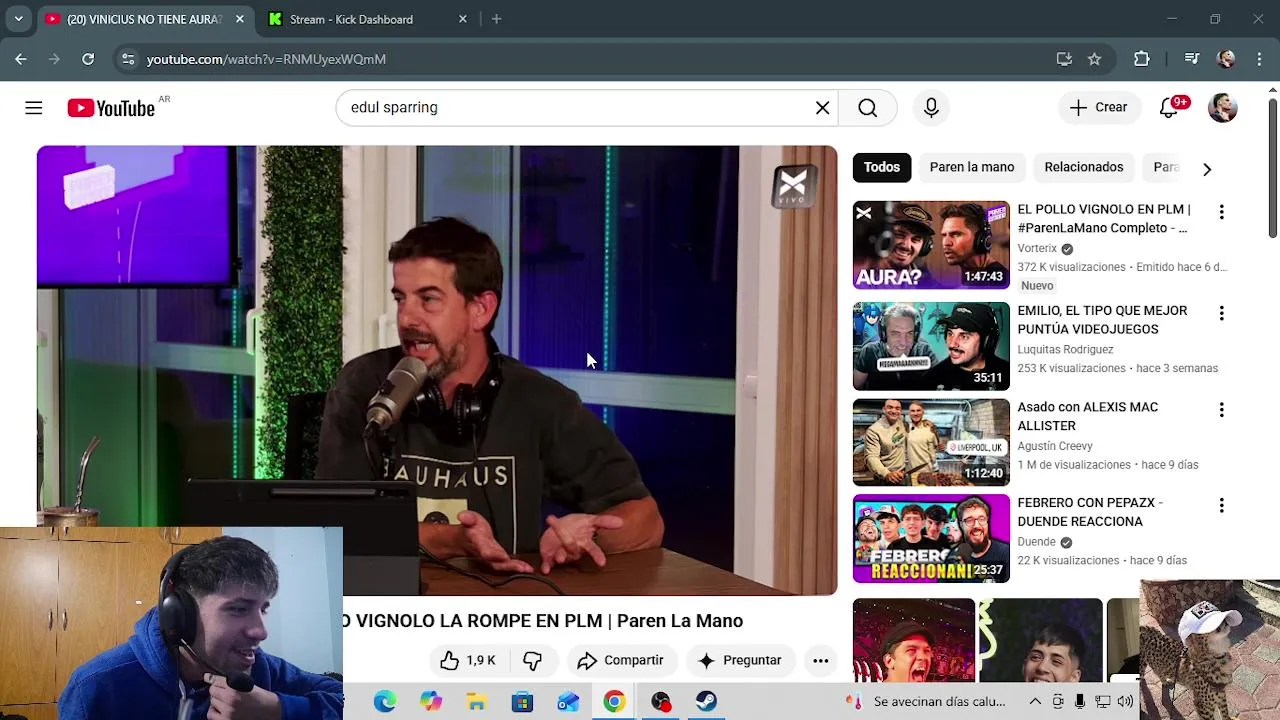
Task: Show next filter chips with right arrow
Action: point(1207,169)
